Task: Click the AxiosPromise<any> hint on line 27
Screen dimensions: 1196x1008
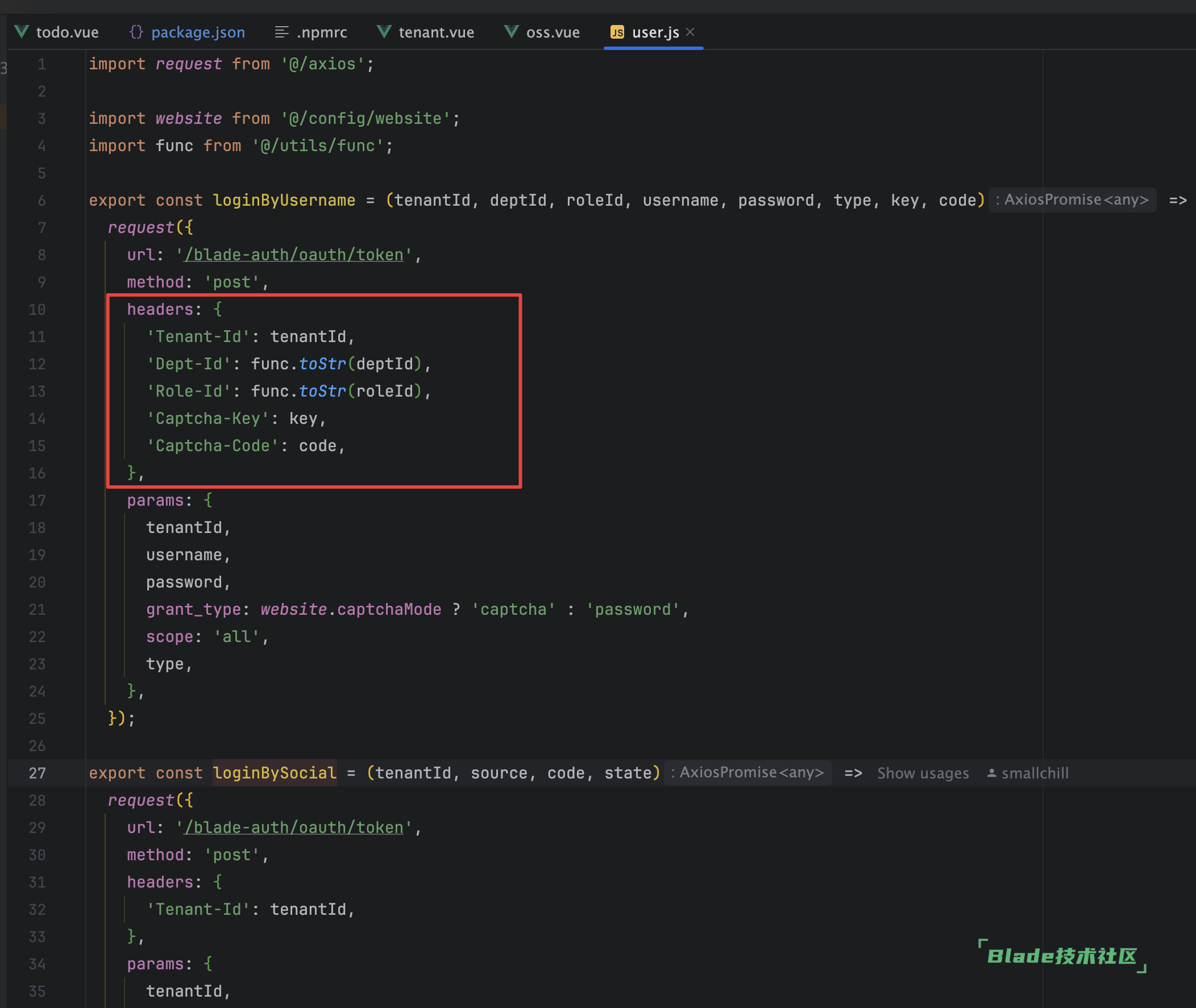Action: tap(748, 773)
